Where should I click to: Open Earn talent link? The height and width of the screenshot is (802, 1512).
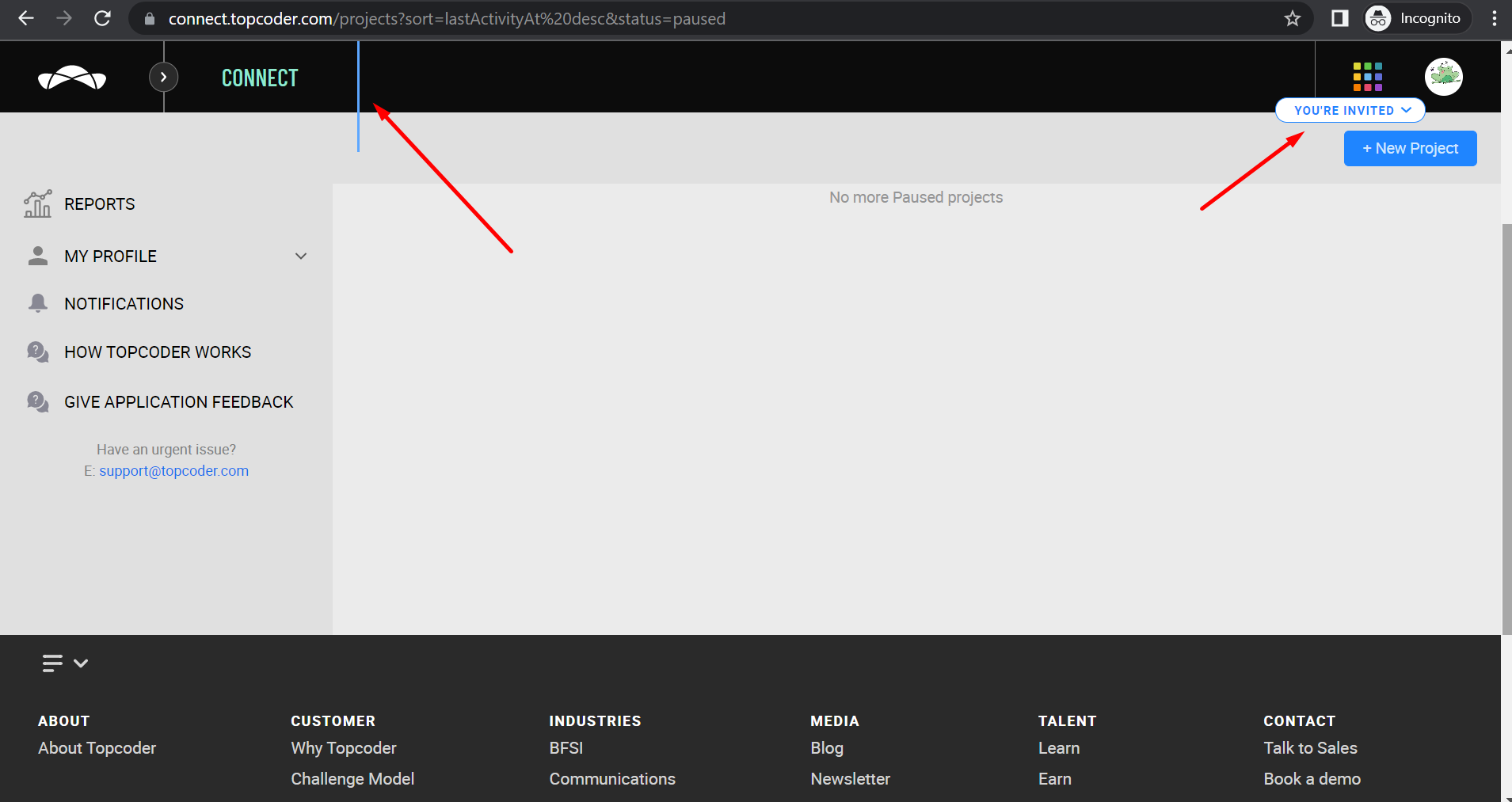1055,779
